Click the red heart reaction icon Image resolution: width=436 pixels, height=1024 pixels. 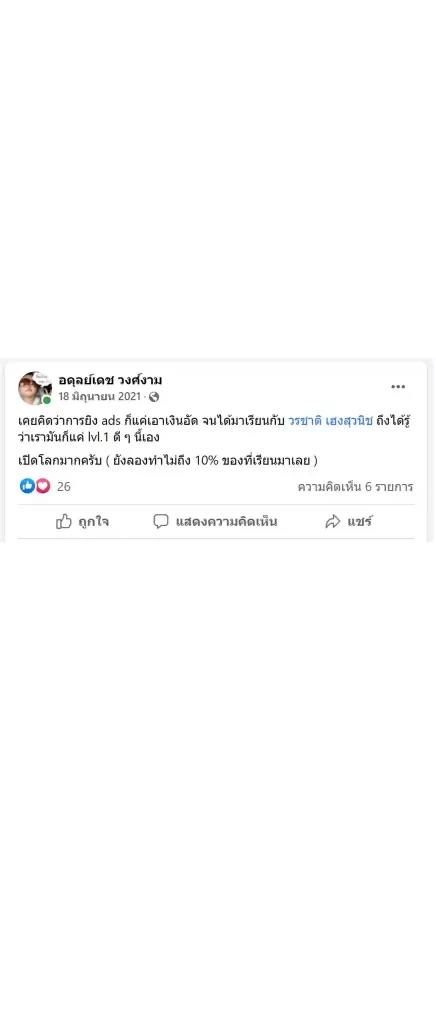[x=42, y=486]
